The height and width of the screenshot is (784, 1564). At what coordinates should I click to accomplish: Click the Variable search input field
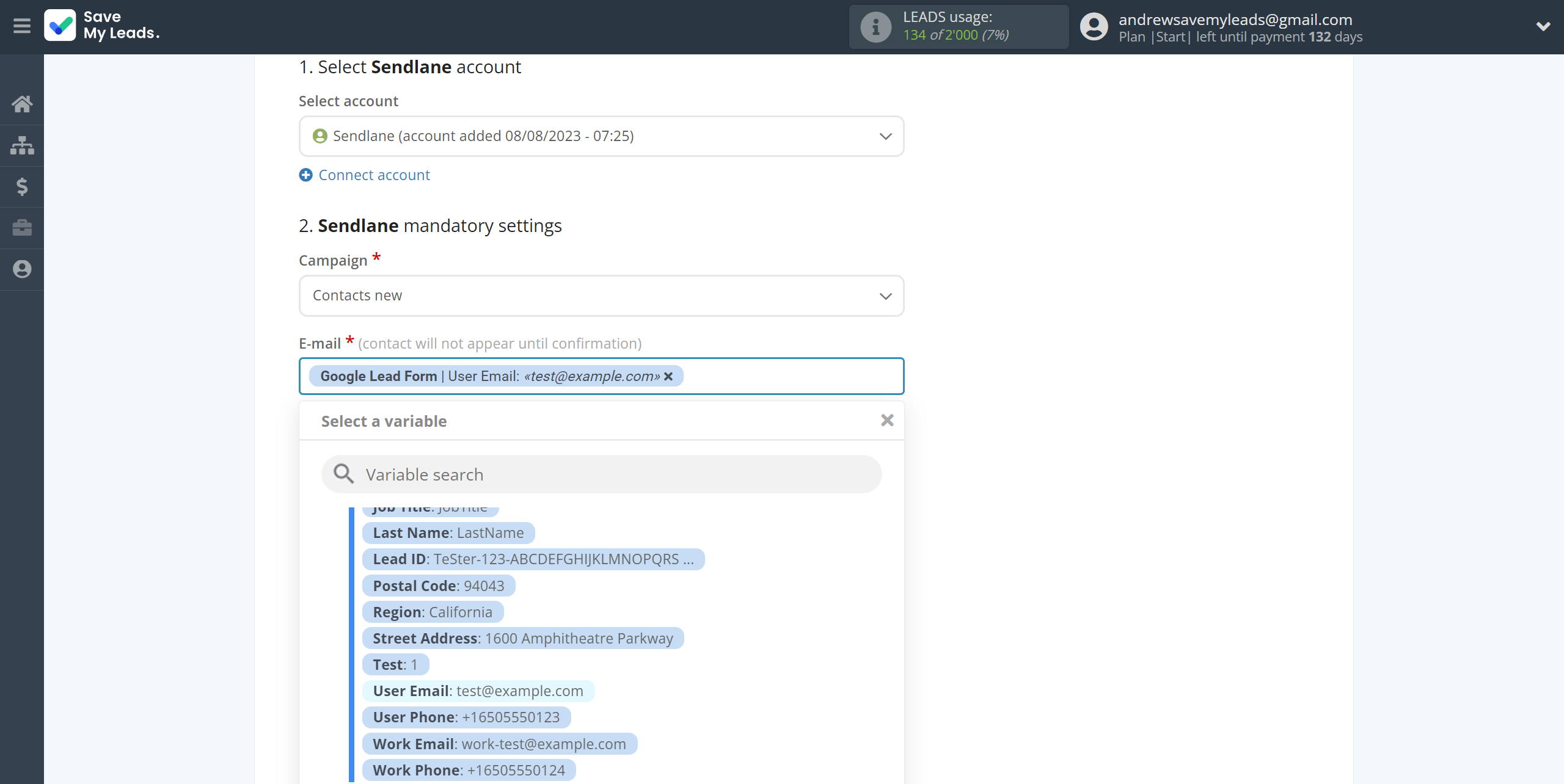[601, 474]
